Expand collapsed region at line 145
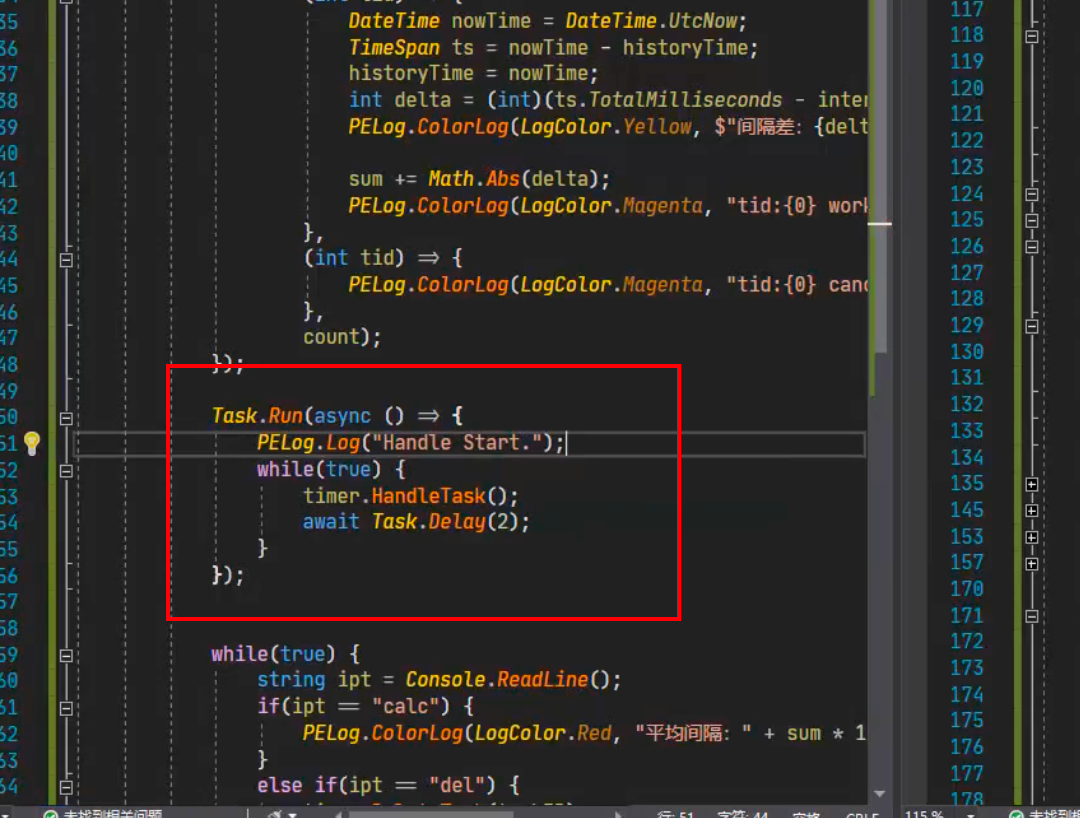The height and width of the screenshot is (818, 1080). (x=1032, y=511)
